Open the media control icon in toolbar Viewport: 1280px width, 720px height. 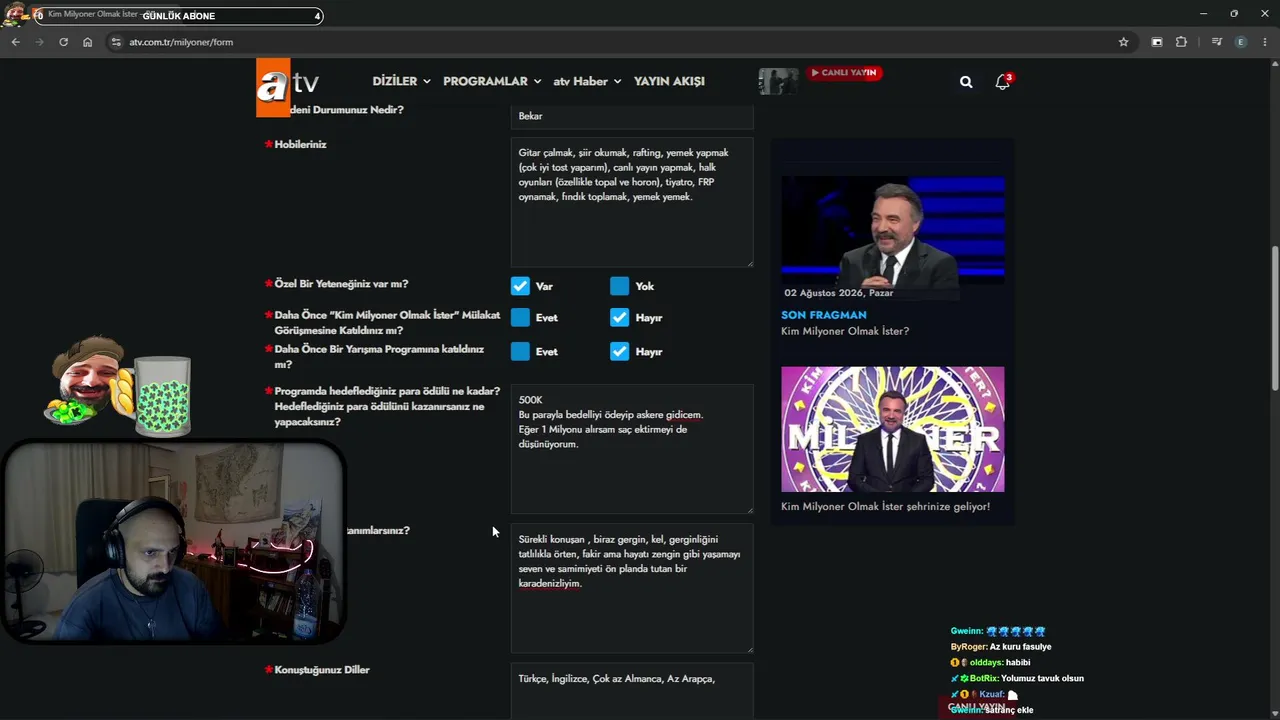pos(1216,42)
